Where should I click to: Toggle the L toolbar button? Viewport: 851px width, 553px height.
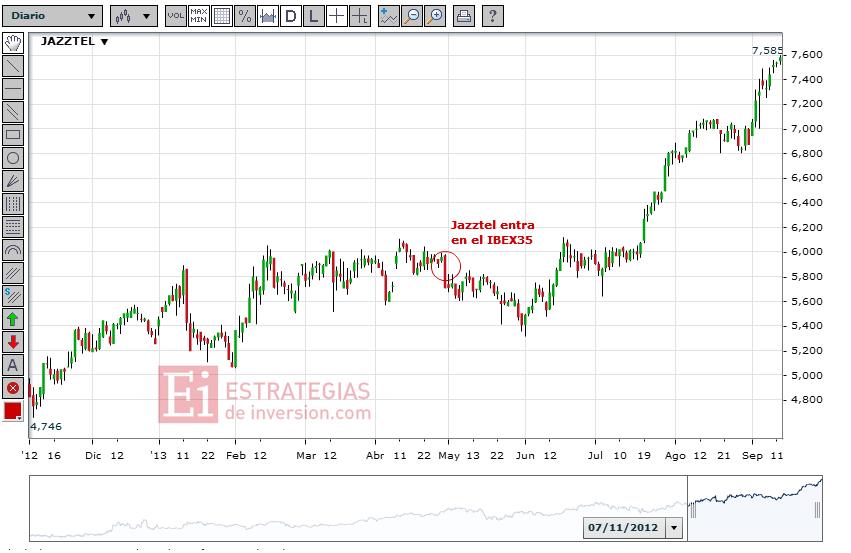[x=314, y=16]
